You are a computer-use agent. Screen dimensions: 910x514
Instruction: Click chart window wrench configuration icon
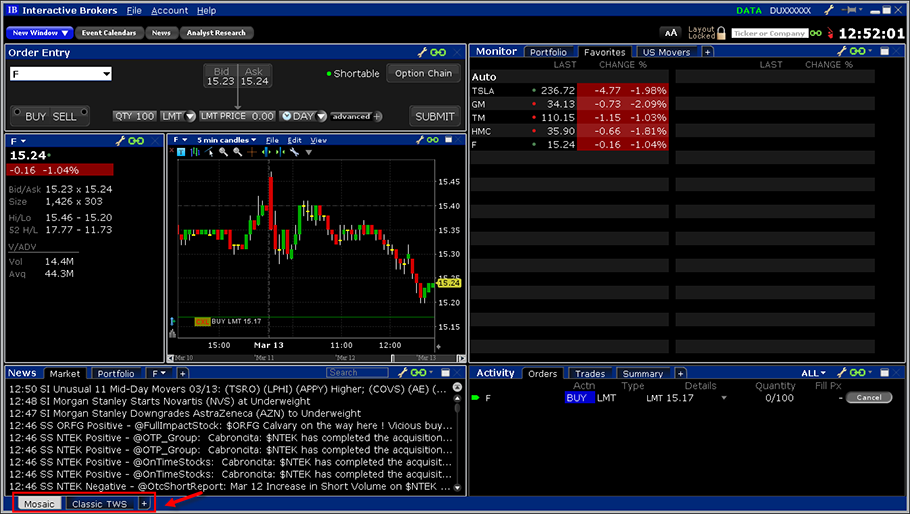[x=420, y=140]
